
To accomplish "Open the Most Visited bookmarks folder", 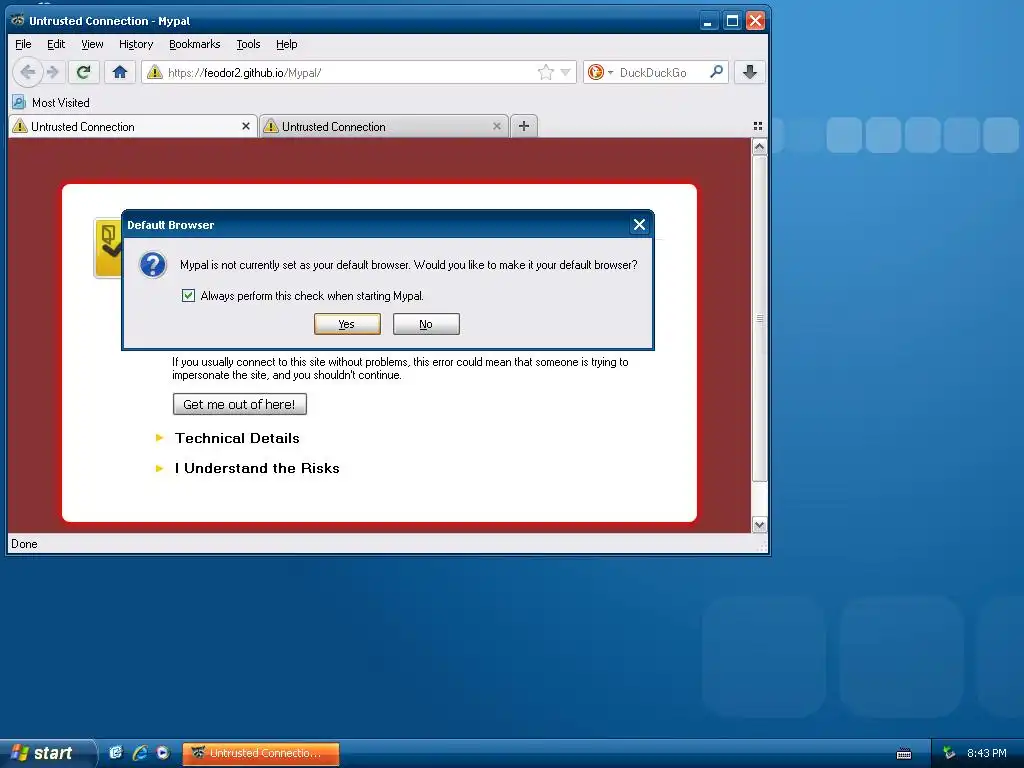I will [51, 103].
